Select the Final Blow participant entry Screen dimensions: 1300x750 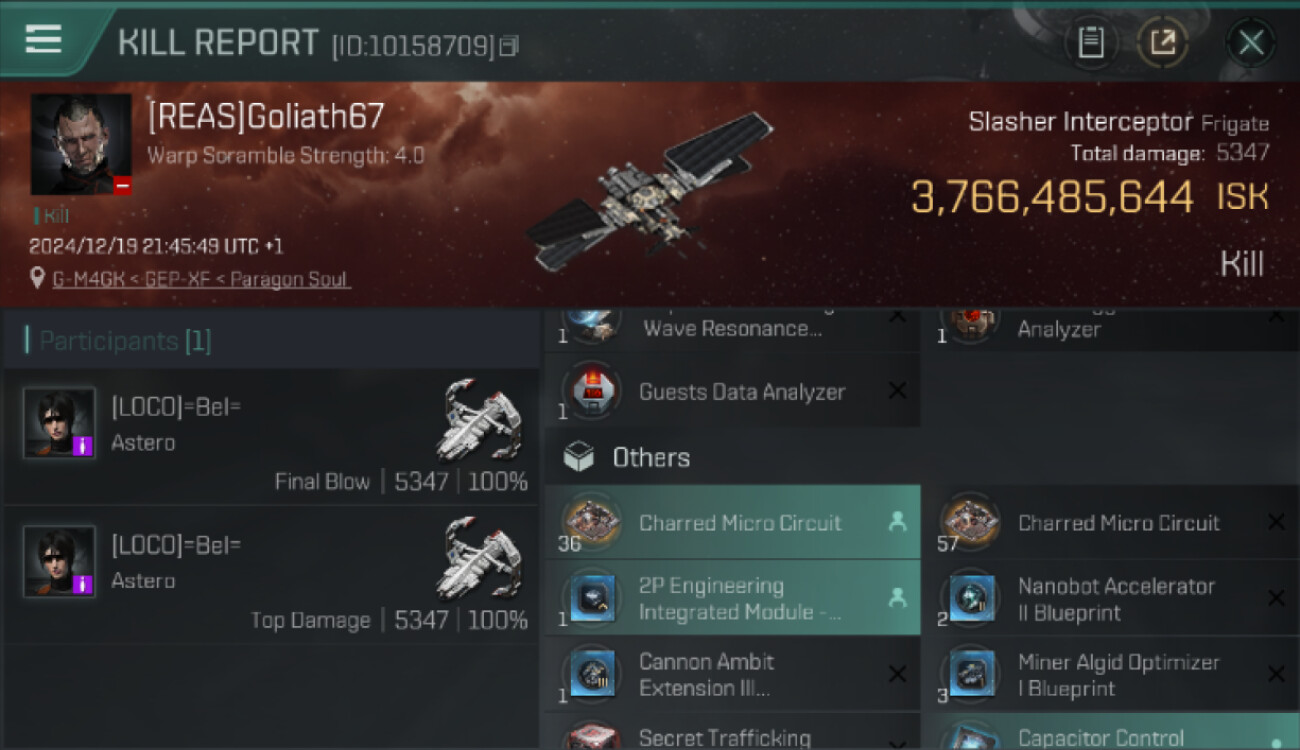pyautogui.click(x=270, y=437)
